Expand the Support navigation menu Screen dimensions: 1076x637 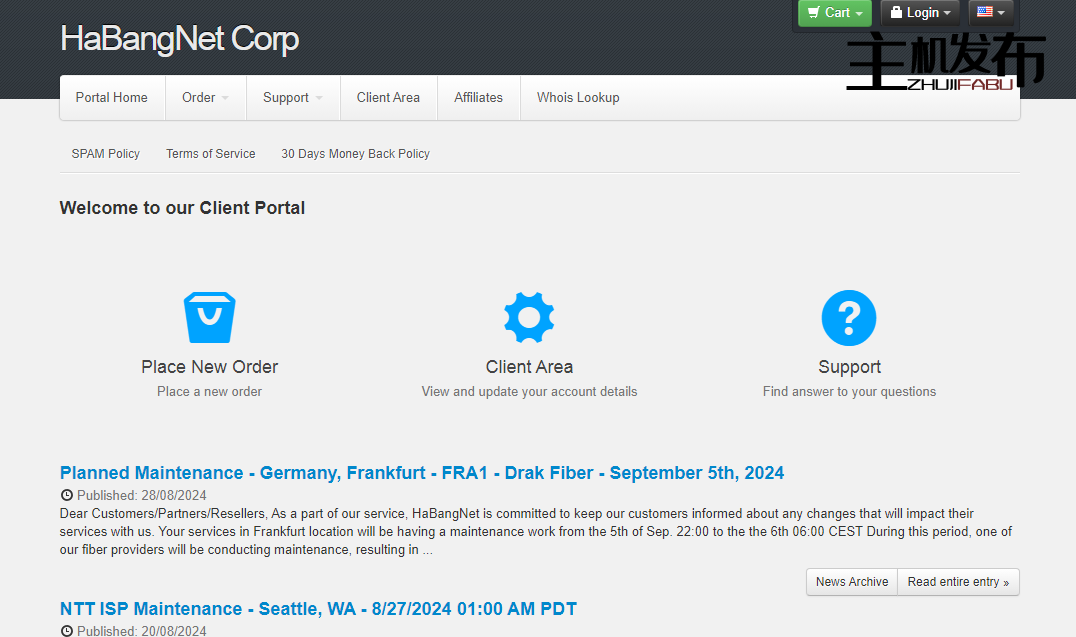coord(292,98)
